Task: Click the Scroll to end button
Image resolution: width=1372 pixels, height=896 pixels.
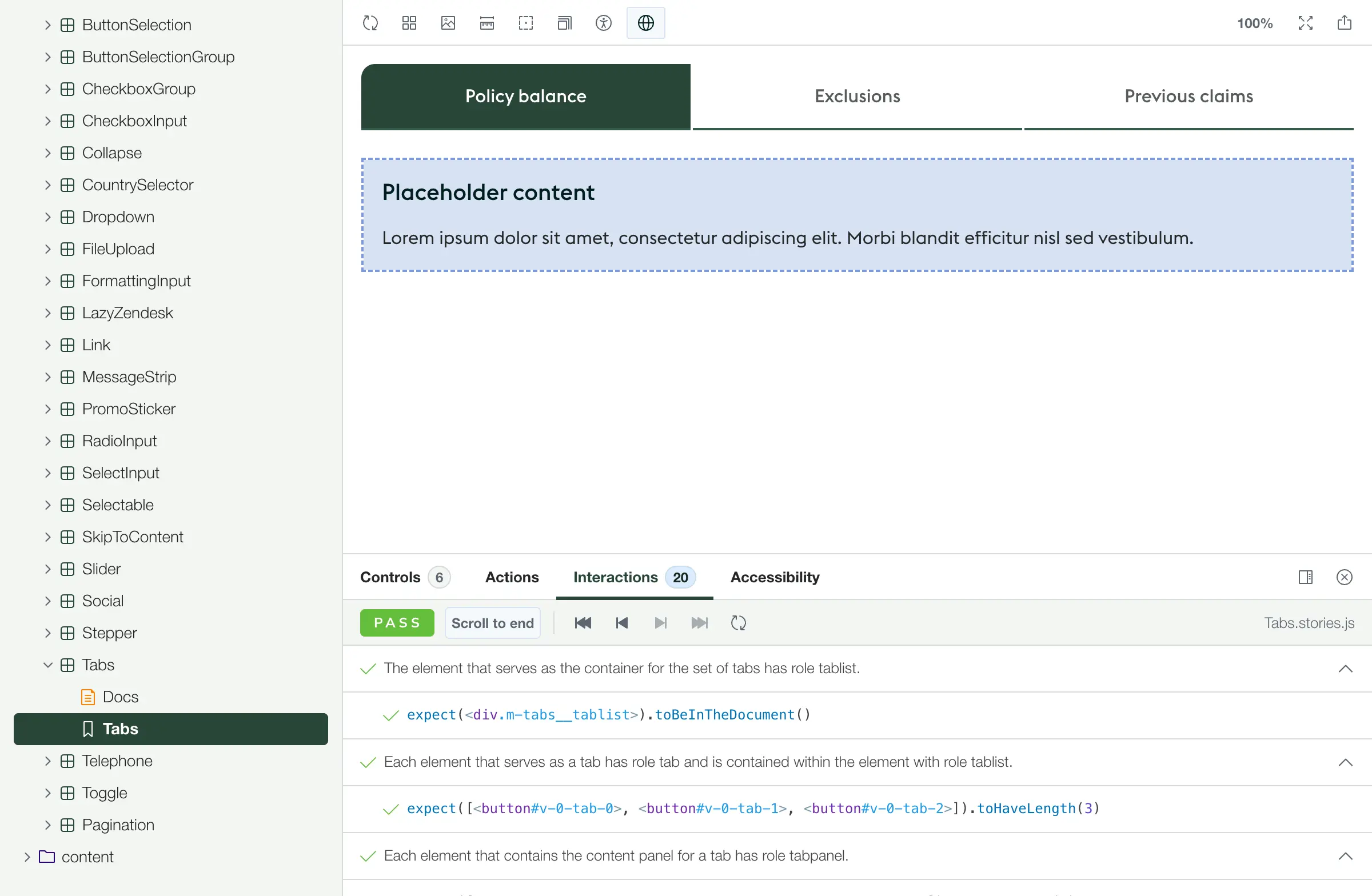Action: (x=492, y=623)
